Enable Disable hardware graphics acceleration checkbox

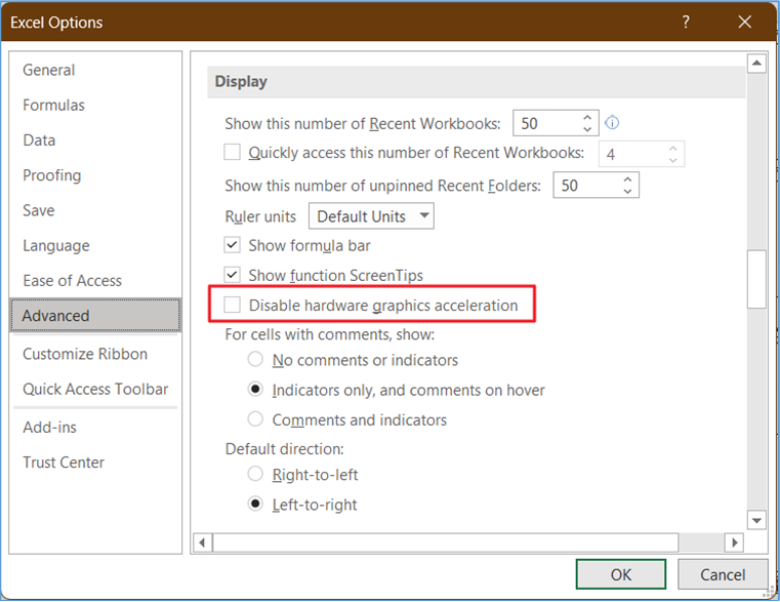click(232, 304)
